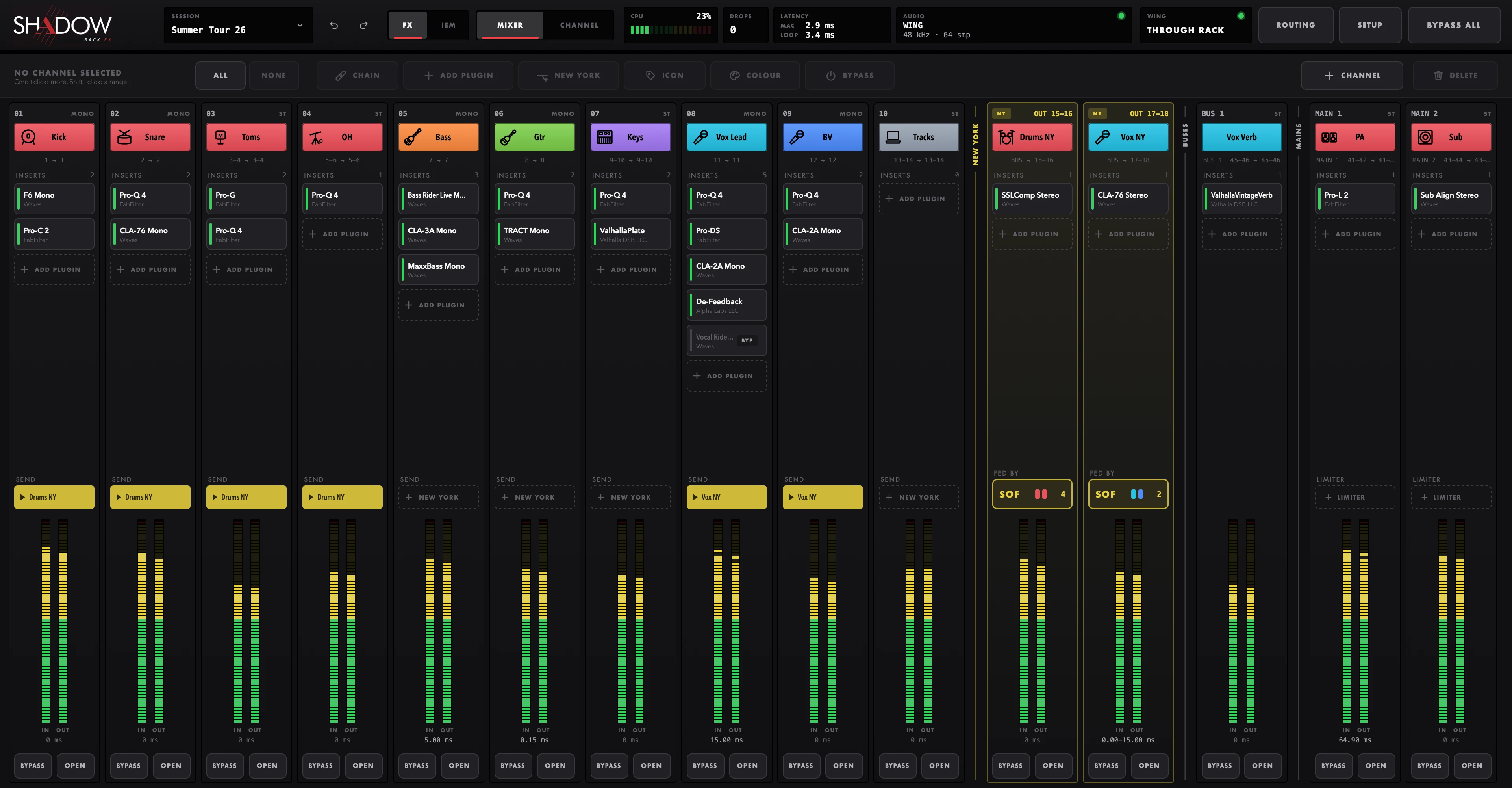1512x788 pixels.
Task: Toggle Bypass on the Kick channel
Action: (32, 766)
